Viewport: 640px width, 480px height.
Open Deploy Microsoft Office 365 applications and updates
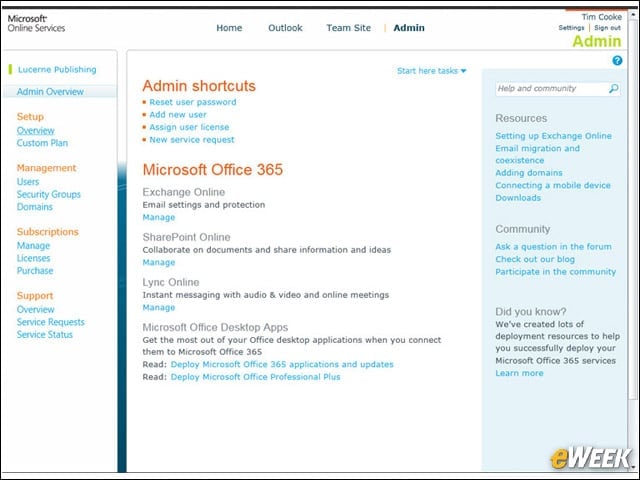click(282, 364)
